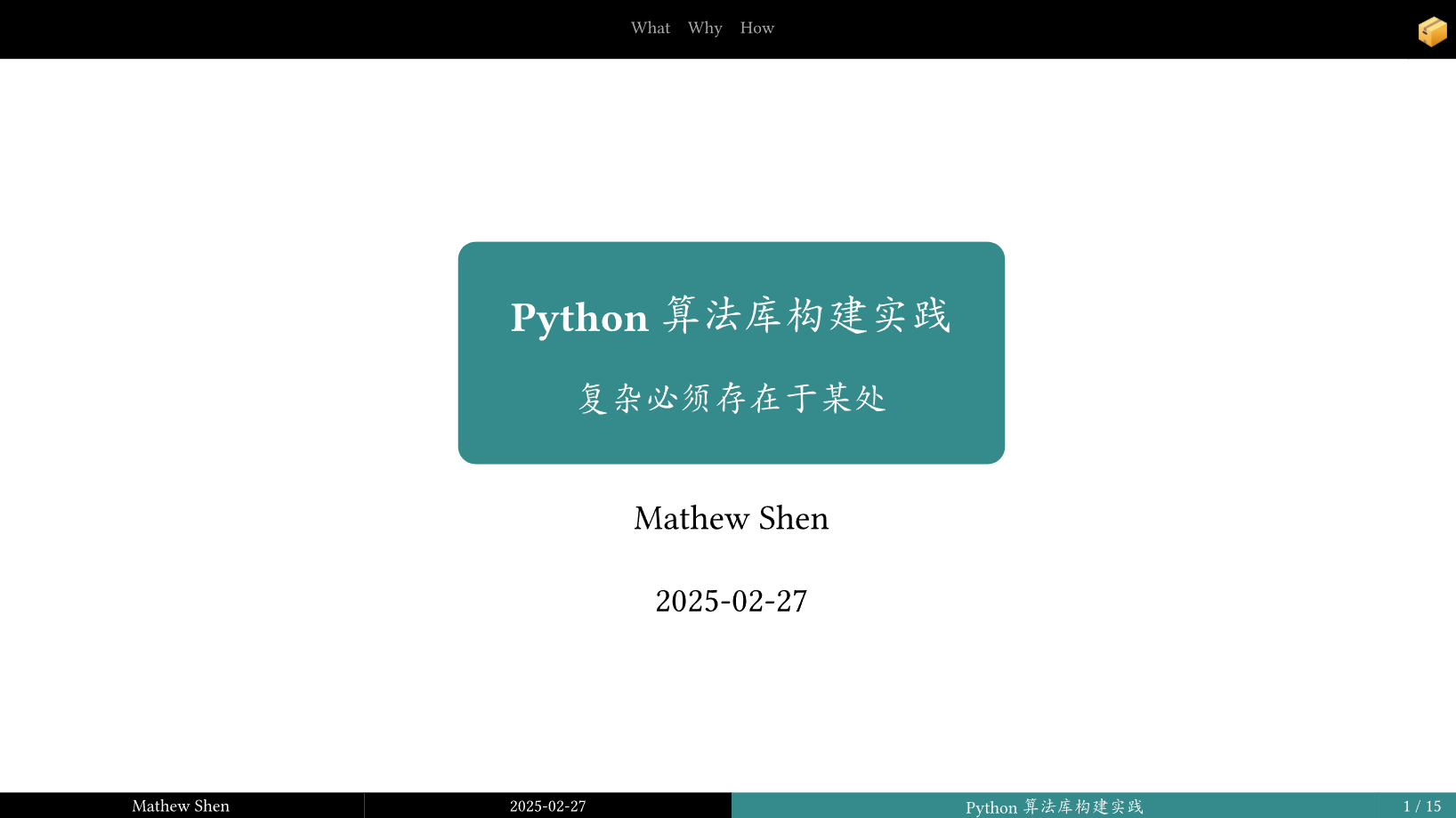Pick the teal color of title box's bottom edge
Image resolution: width=1456 pixels, height=818 pixels.
click(731, 456)
